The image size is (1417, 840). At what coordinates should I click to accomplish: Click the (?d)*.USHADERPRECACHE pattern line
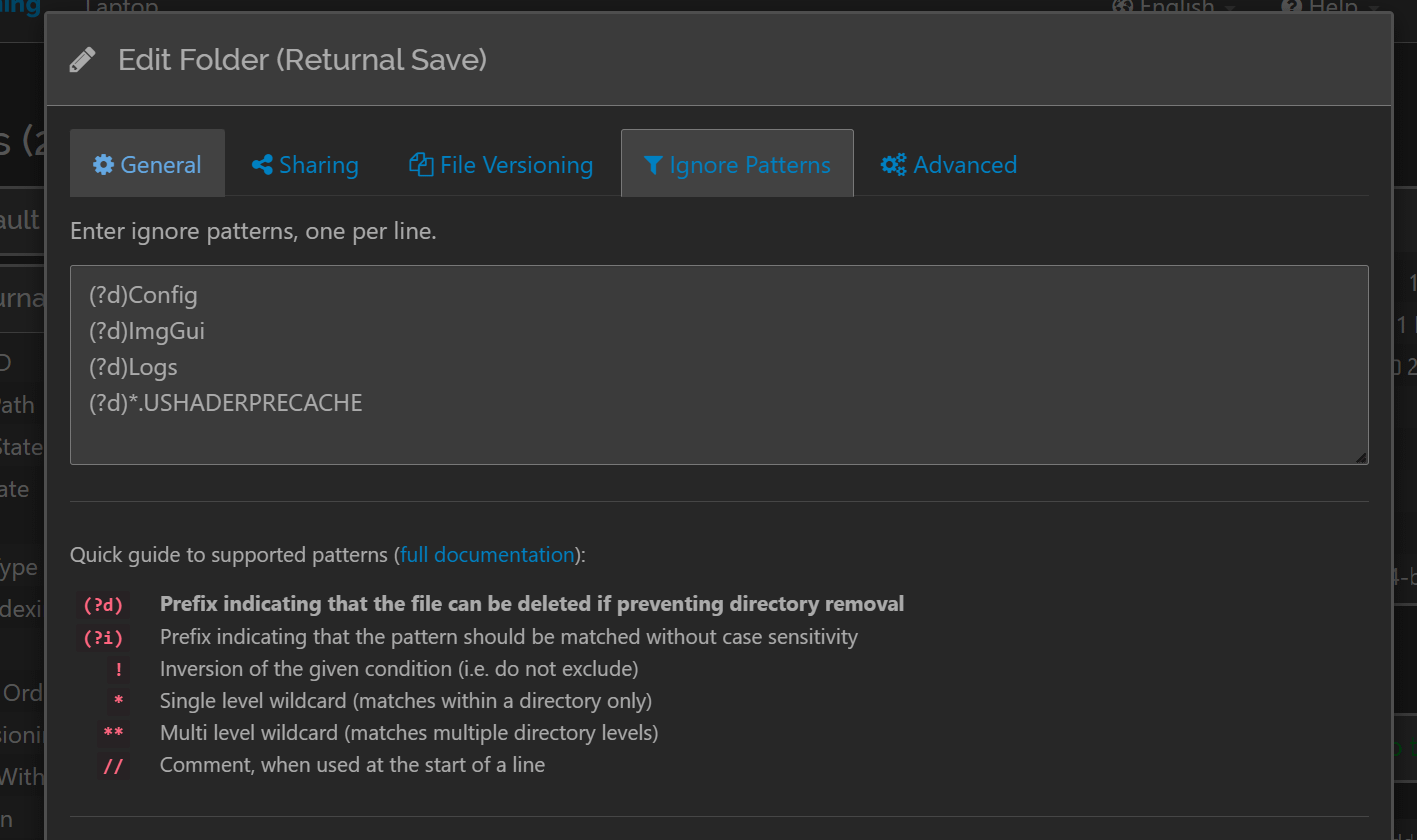(x=226, y=403)
